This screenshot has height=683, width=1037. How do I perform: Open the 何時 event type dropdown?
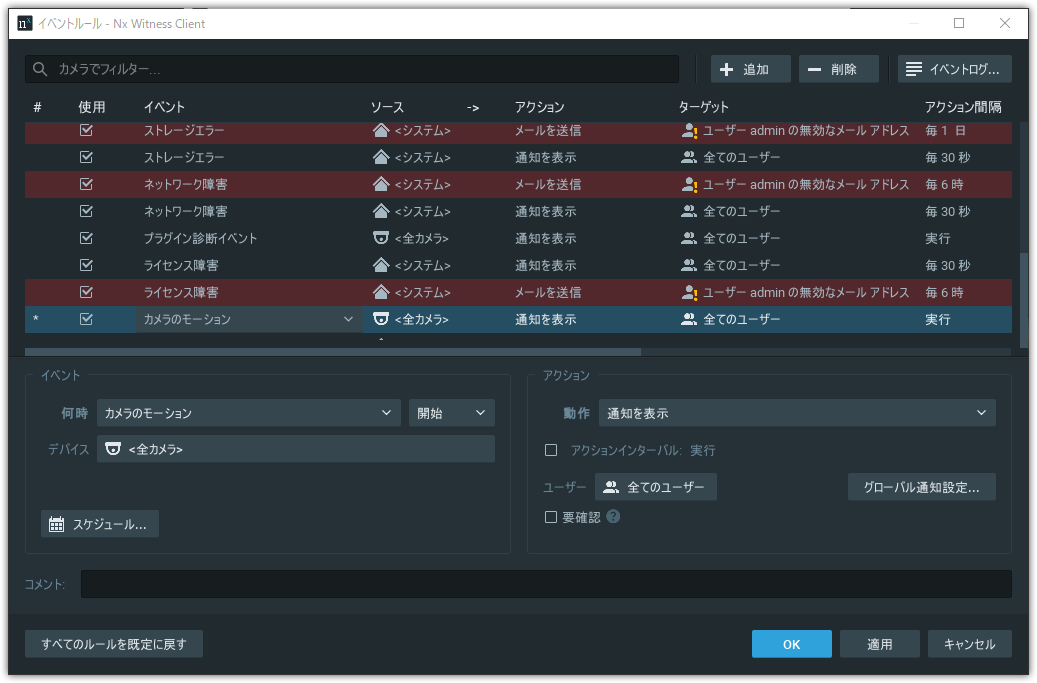click(249, 413)
